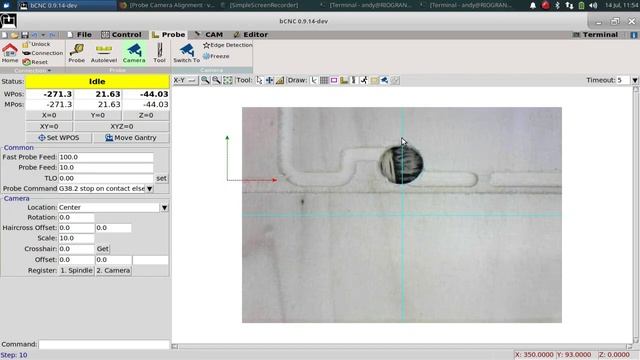This screenshot has width=640, height=360.
Task: Click the Crosshair Get button
Action: [102, 249]
